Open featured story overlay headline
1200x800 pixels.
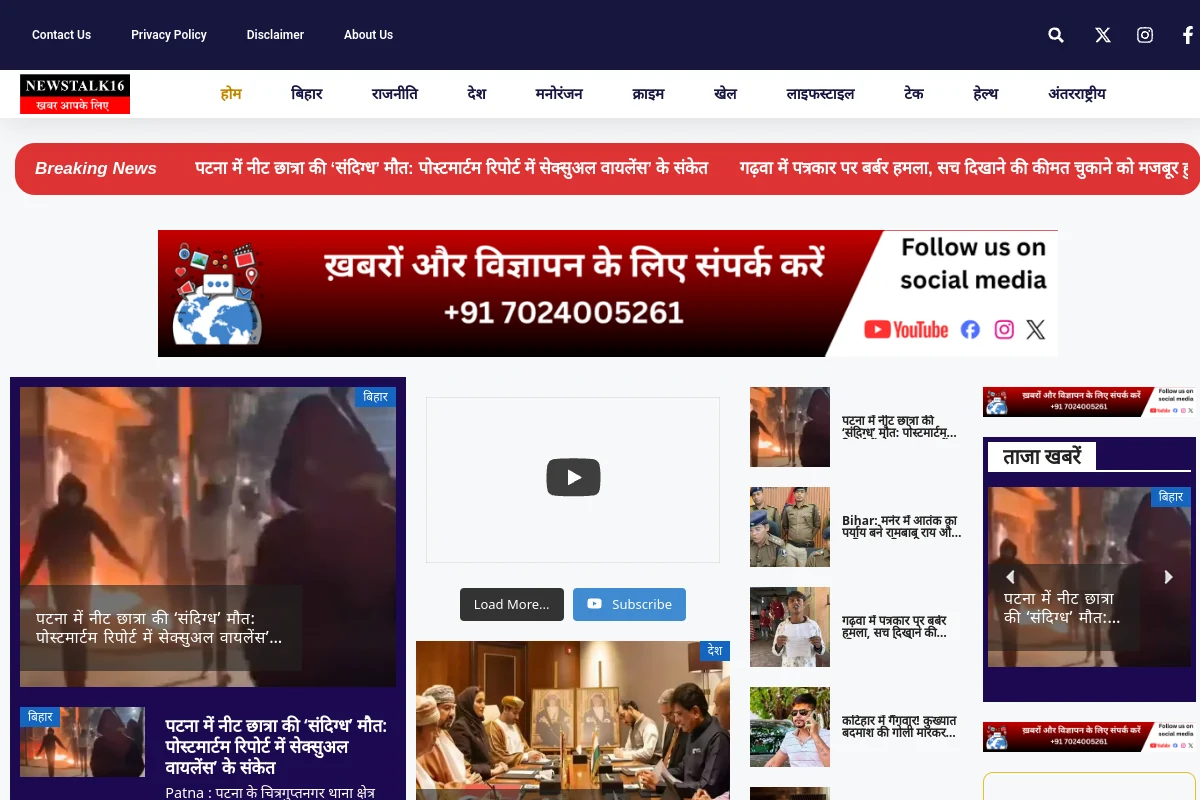pyautogui.click(x=160, y=628)
